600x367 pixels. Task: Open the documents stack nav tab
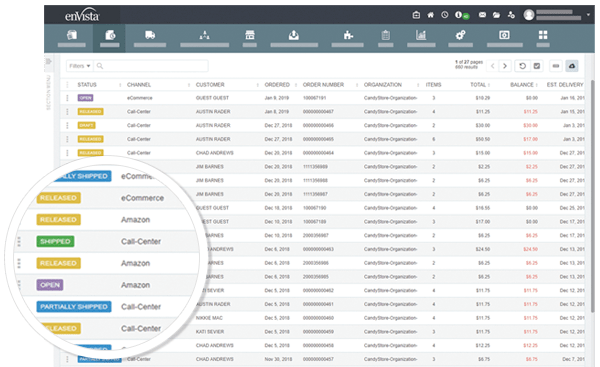tap(72, 38)
